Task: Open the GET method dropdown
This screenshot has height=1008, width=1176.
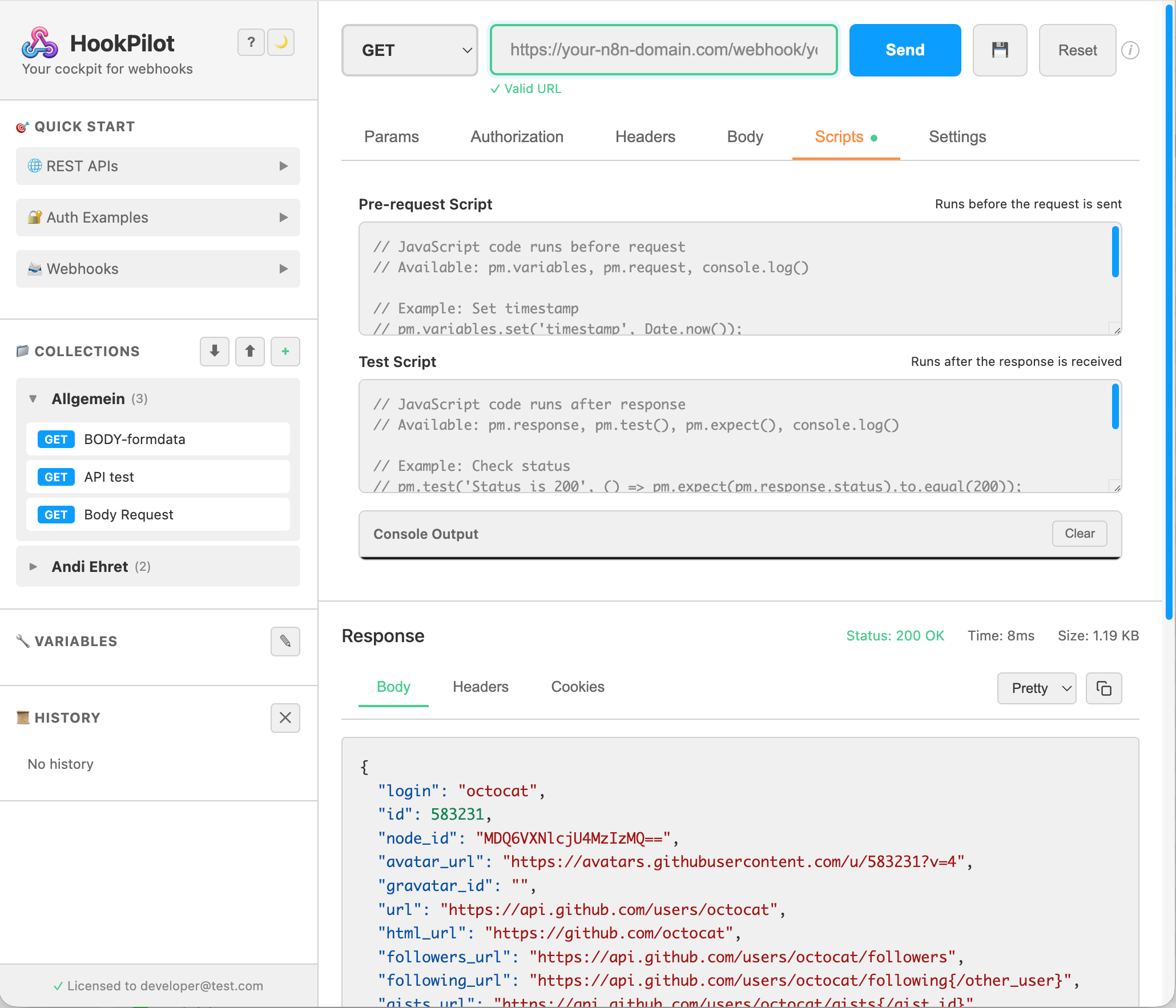Action: (x=410, y=50)
